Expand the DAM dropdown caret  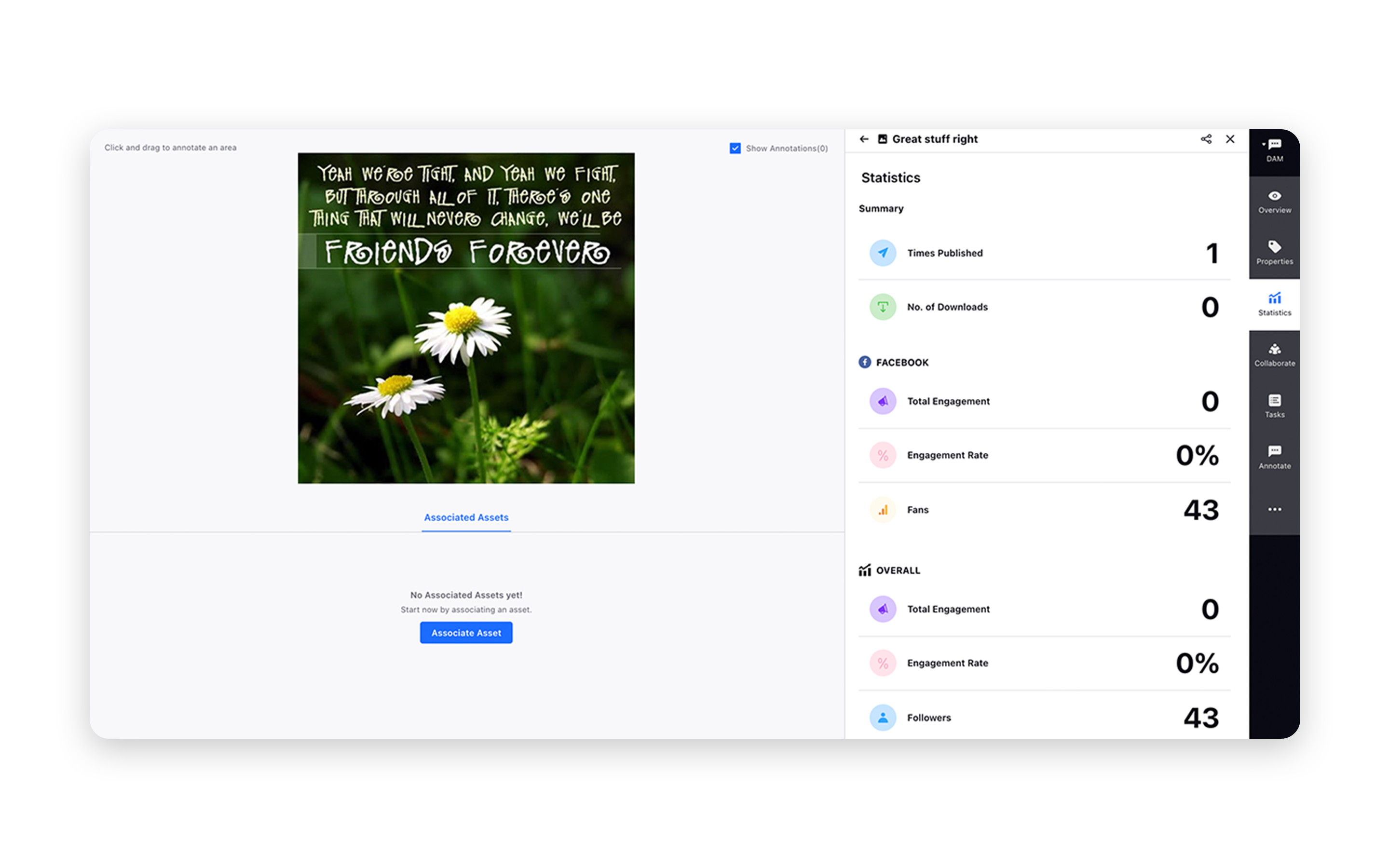click(1264, 144)
